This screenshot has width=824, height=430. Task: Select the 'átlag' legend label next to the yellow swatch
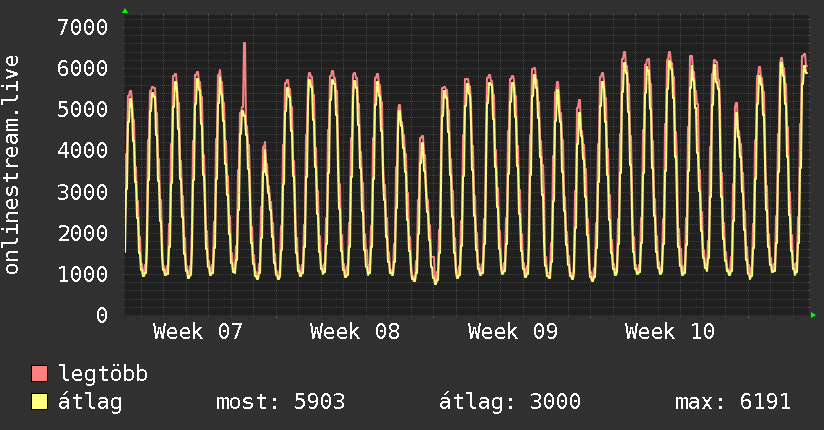point(90,402)
